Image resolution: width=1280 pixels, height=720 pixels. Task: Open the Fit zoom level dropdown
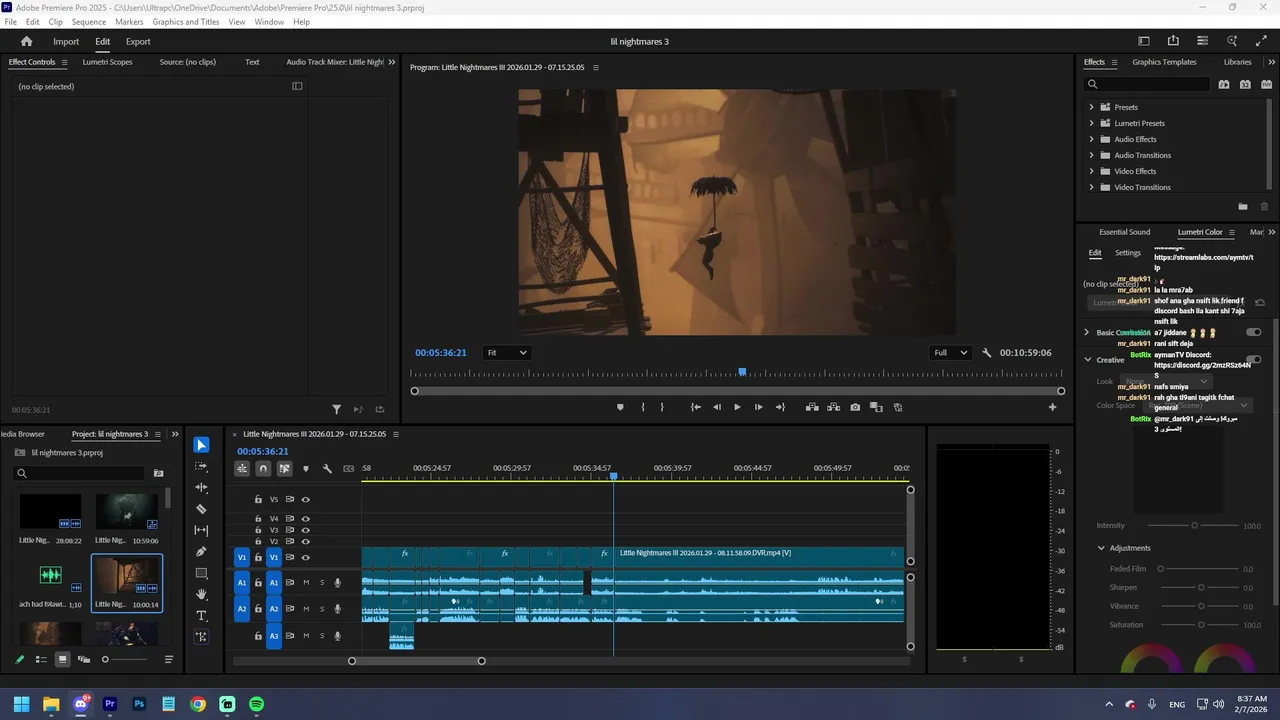point(506,353)
